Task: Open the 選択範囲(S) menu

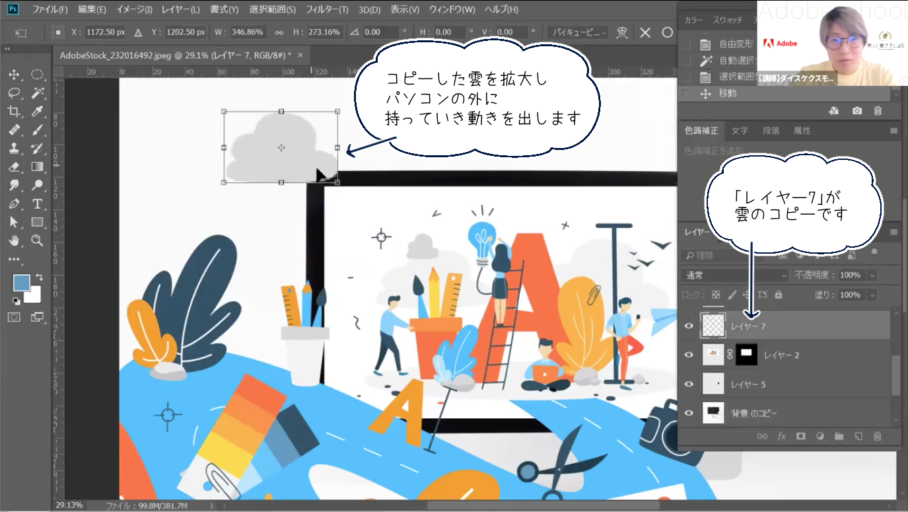Action: [x=272, y=9]
